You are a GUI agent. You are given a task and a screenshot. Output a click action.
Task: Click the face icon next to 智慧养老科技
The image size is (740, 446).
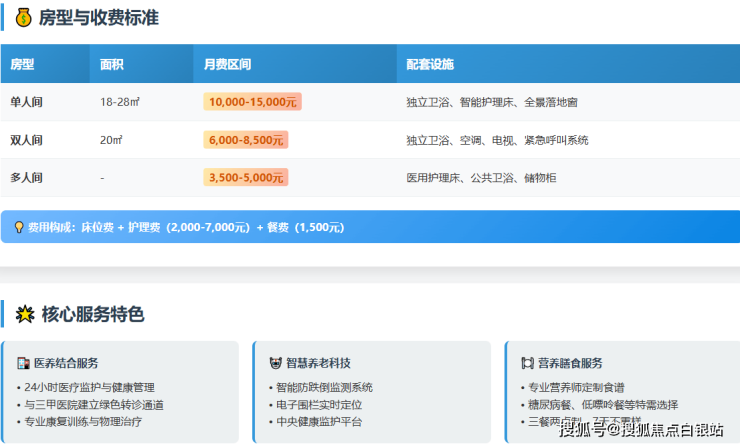277,363
